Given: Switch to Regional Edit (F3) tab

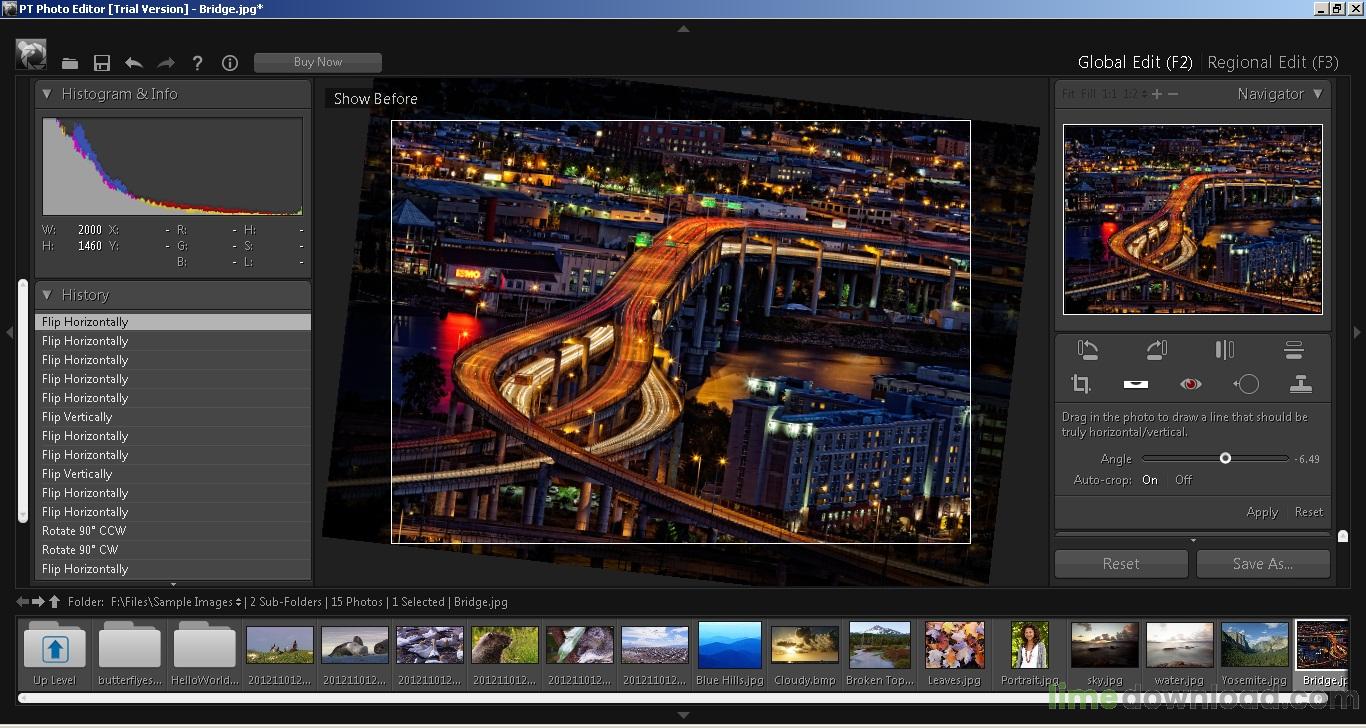Looking at the screenshot, I should 1272,62.
